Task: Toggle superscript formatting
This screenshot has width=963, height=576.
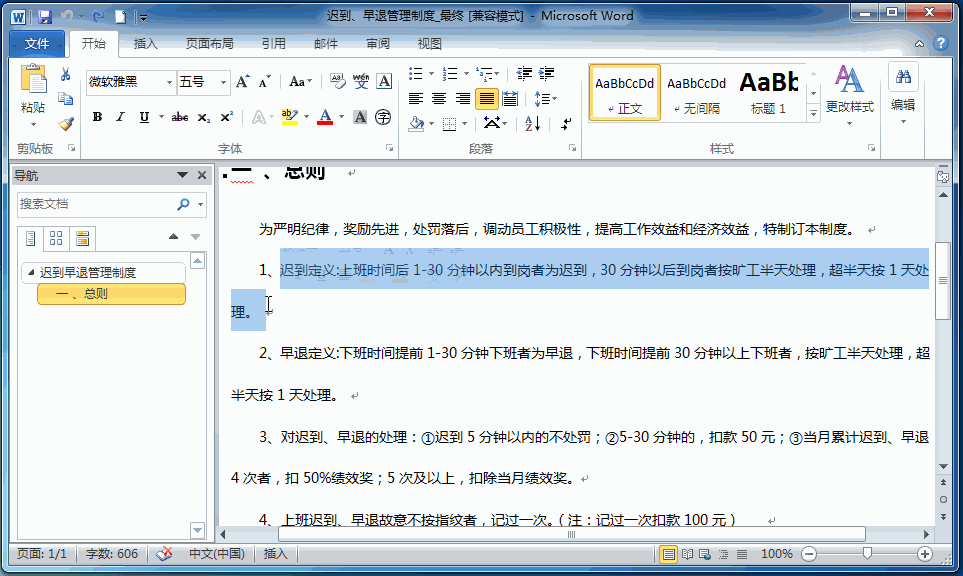Action: coord(226,117)
